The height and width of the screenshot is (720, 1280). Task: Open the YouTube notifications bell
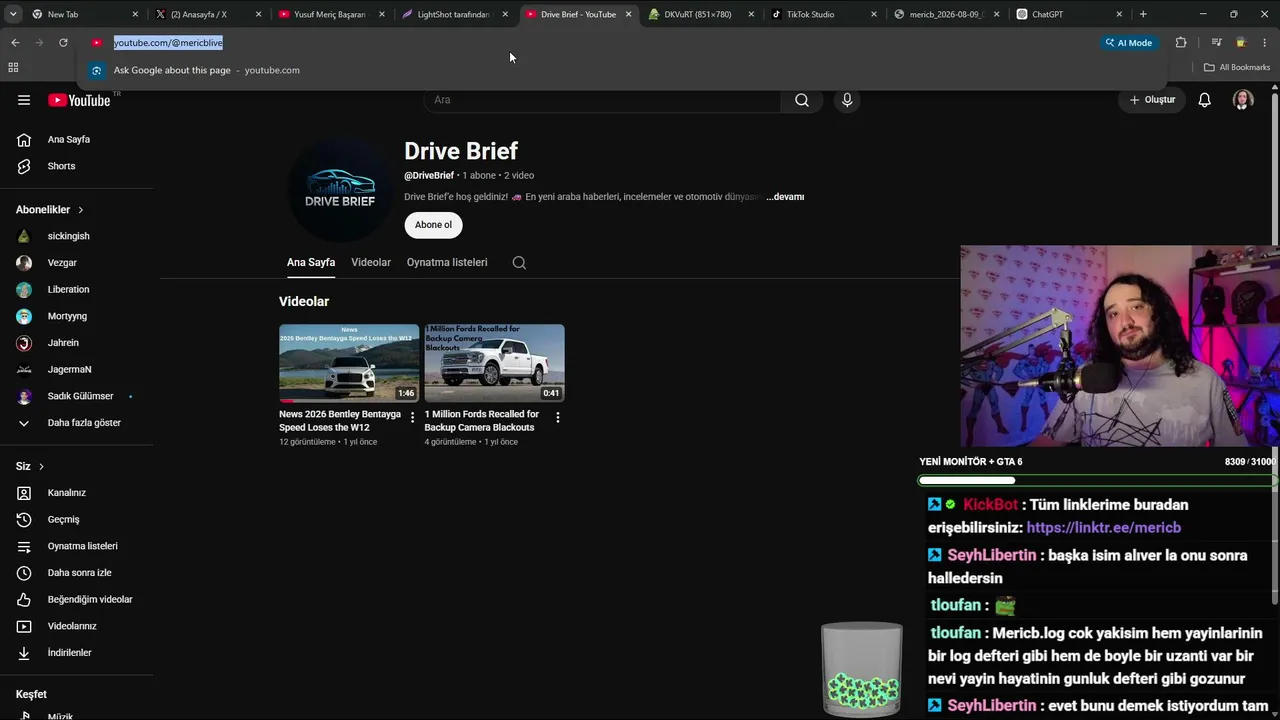tap(1205, 100)
